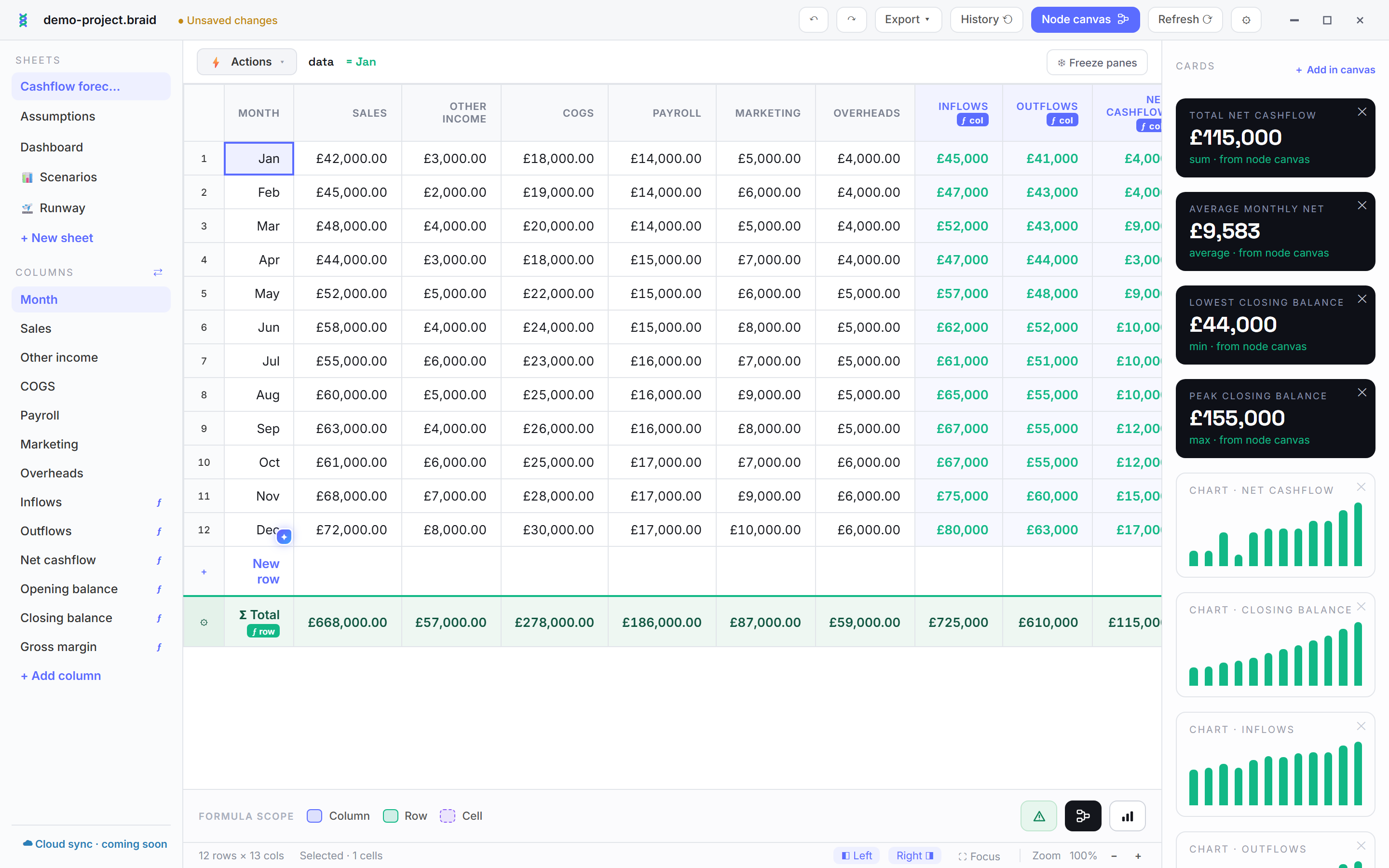Toggle the Node canvas view

click(x=1085, y=19)
